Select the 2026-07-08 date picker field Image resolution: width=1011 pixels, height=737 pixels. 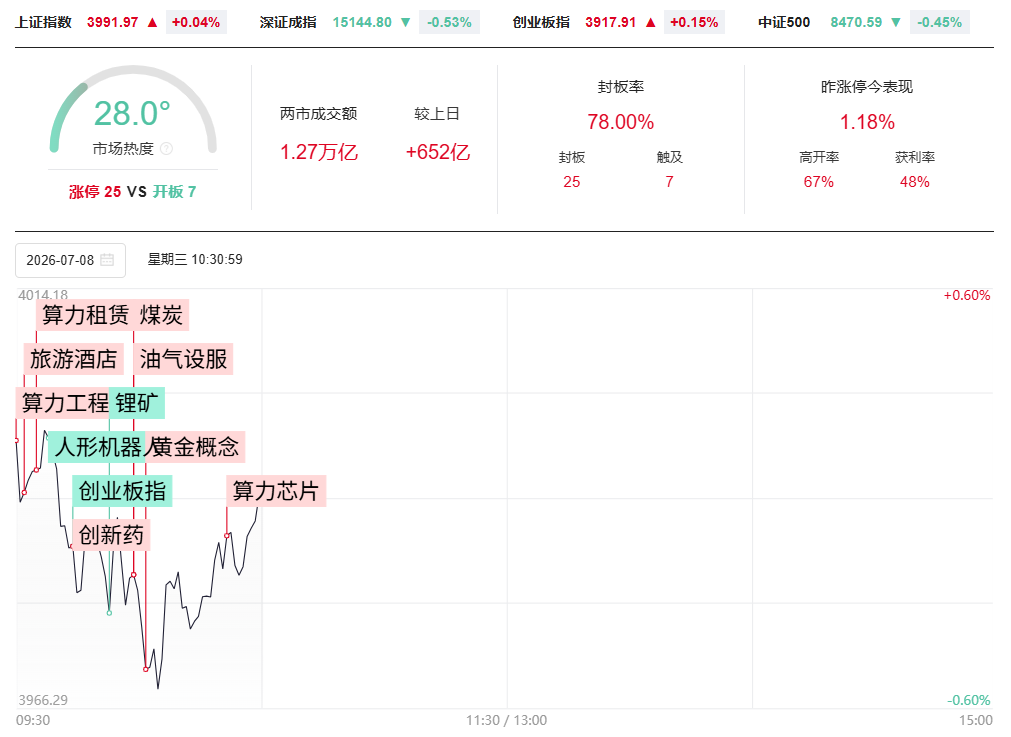pos(70,260)
